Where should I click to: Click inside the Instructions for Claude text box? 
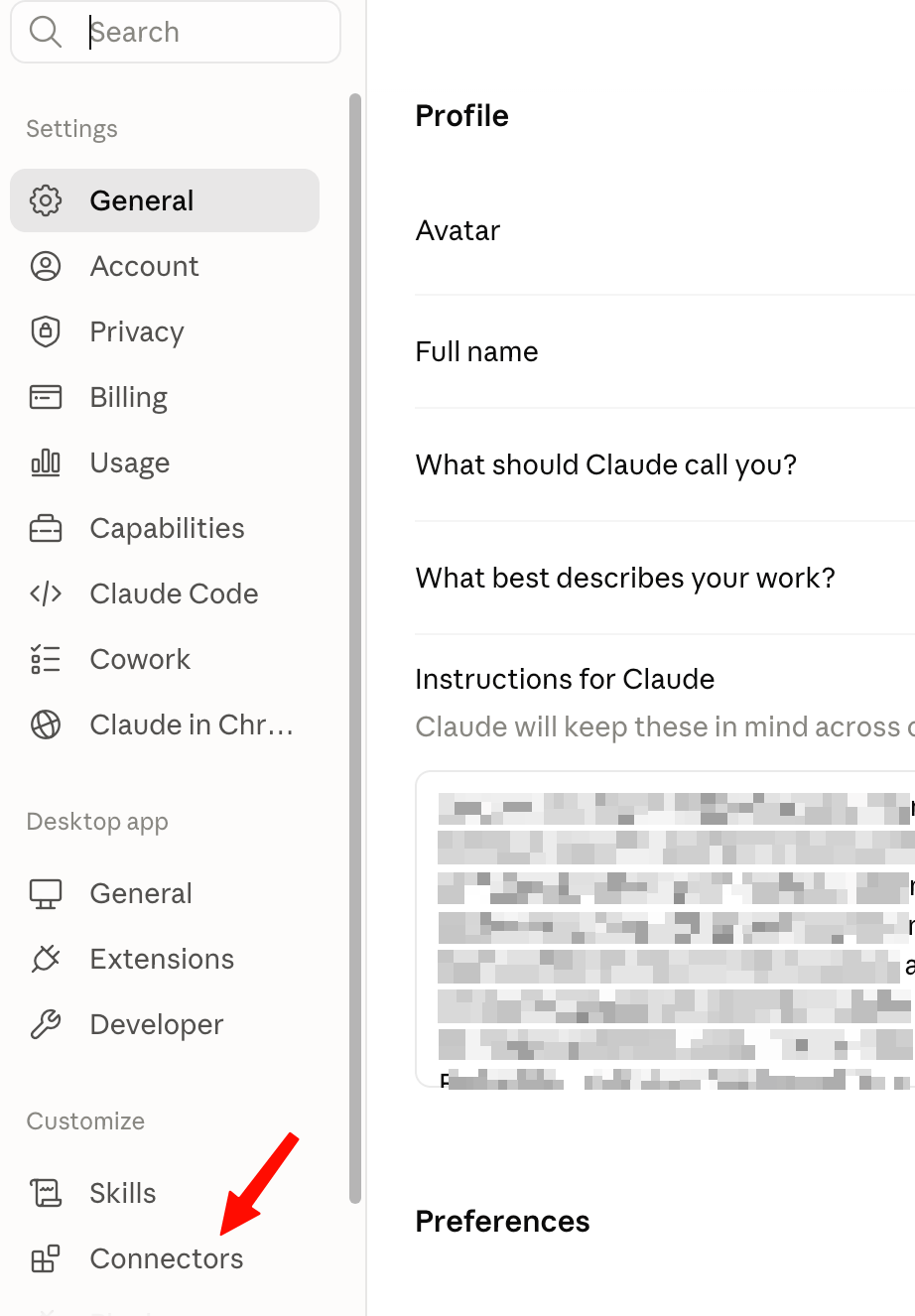665,929
